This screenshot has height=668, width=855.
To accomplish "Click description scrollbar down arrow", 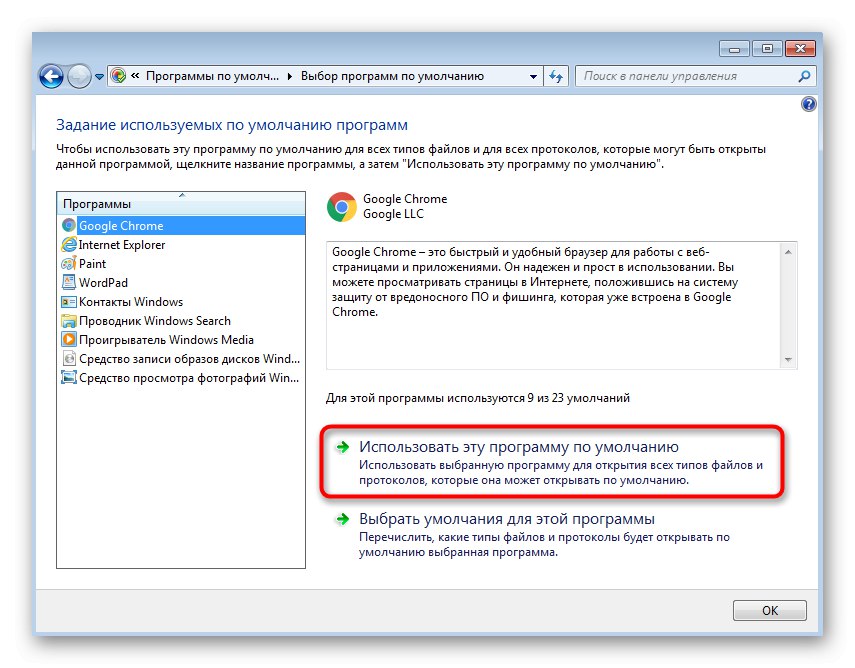I will point(788,359).
